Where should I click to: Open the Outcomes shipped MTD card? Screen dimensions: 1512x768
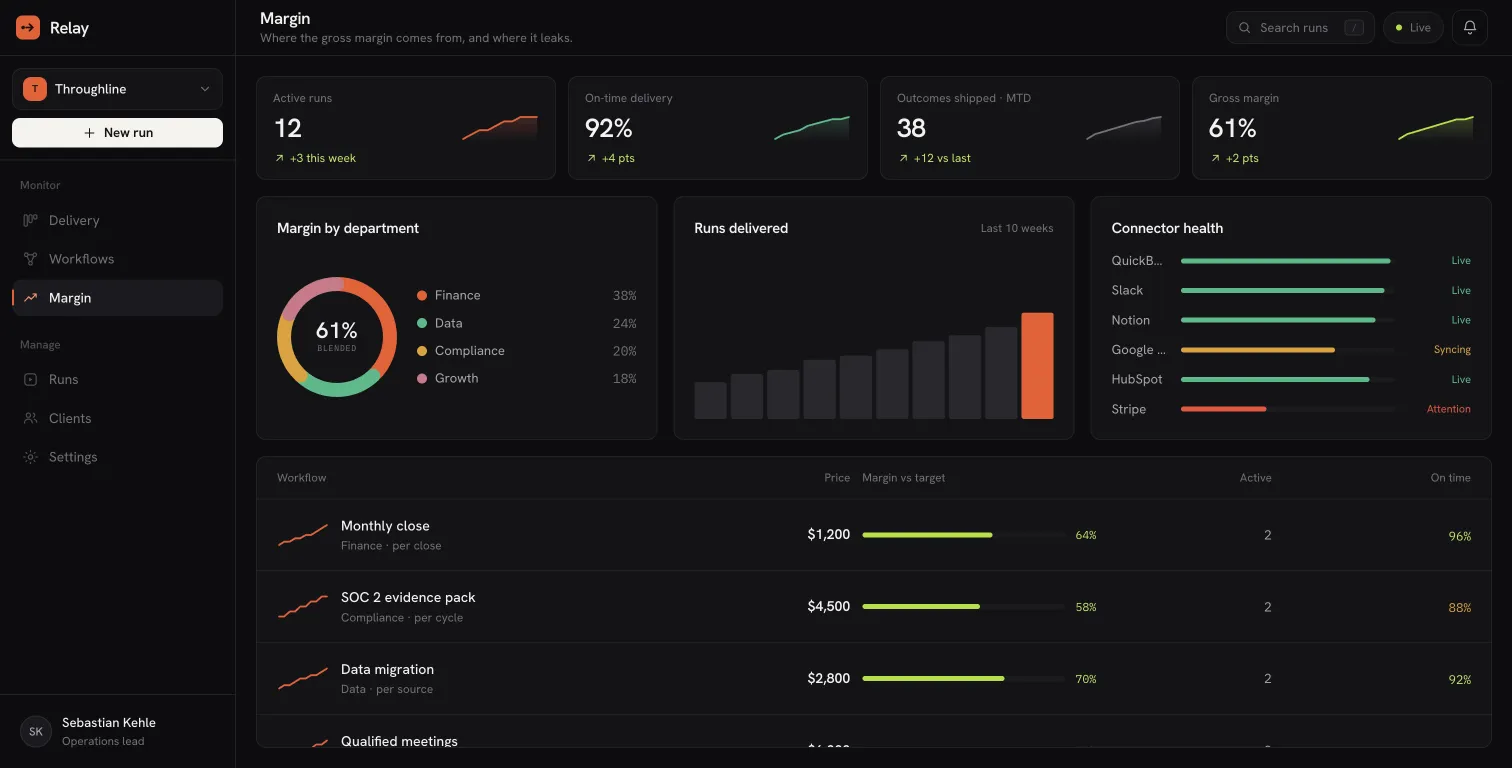[1030, 128]
